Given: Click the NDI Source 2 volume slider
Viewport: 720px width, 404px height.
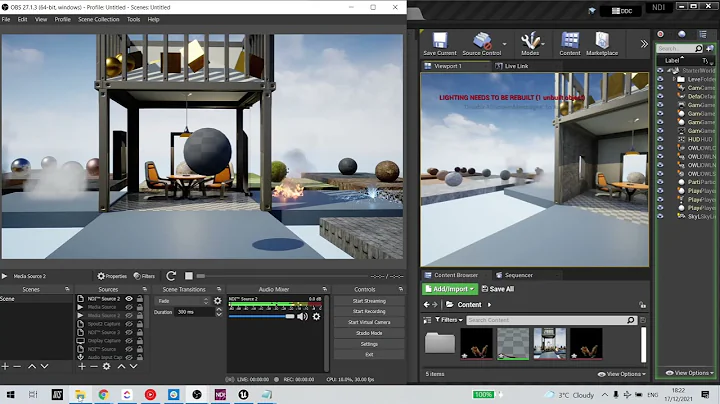Looking at the screenshot, I should (261, 316).
